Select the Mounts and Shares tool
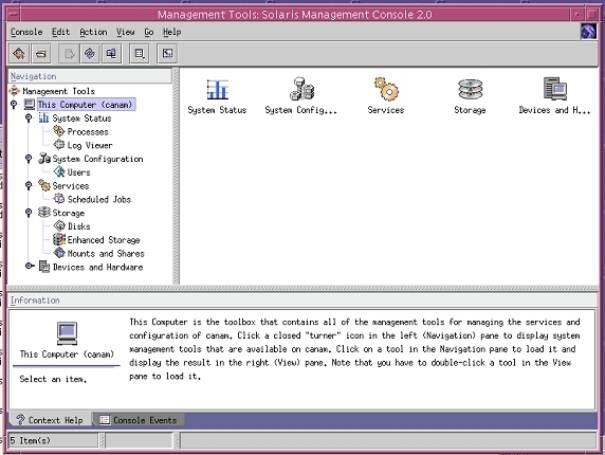 (106, 254)
